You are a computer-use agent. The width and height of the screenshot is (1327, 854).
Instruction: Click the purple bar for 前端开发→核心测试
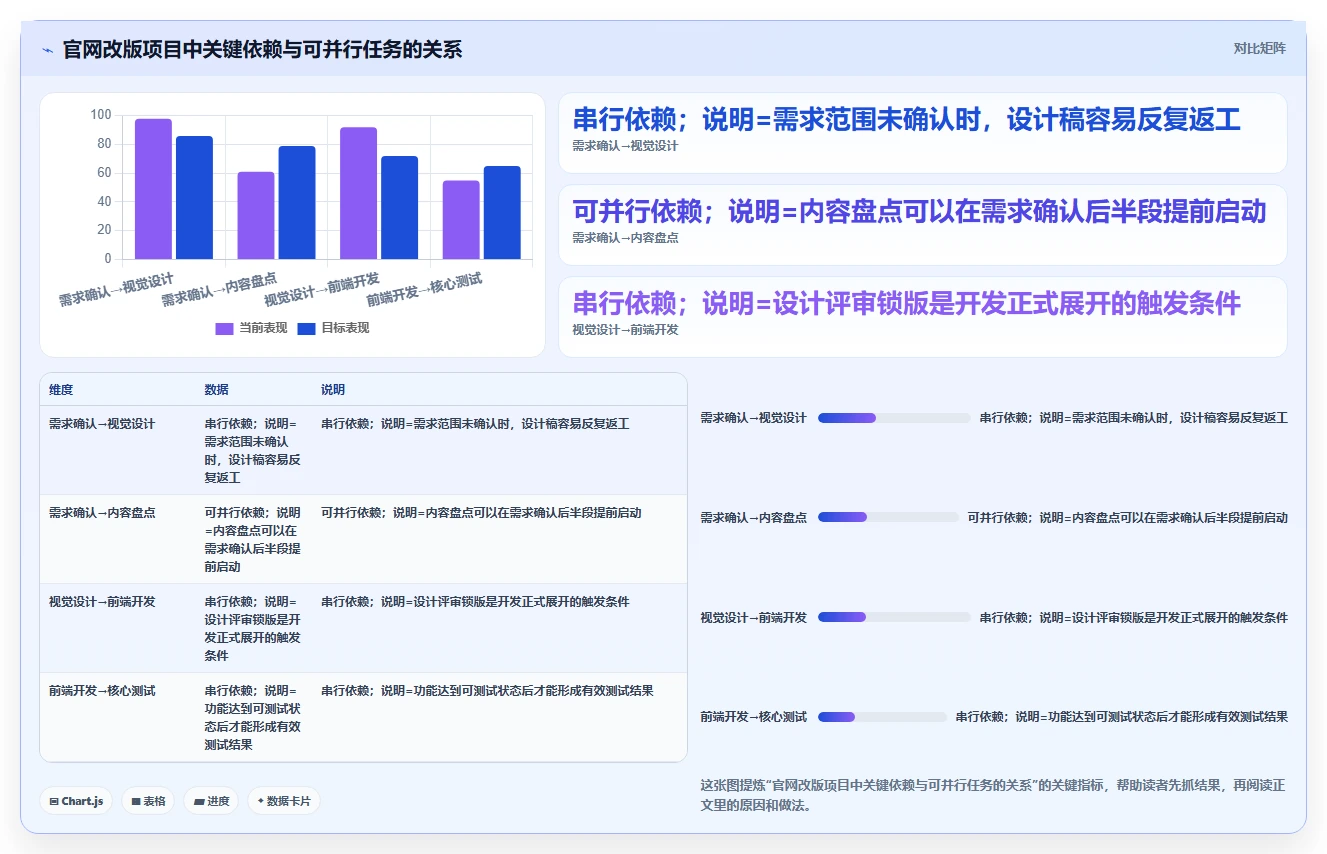(x=461, y=220)
